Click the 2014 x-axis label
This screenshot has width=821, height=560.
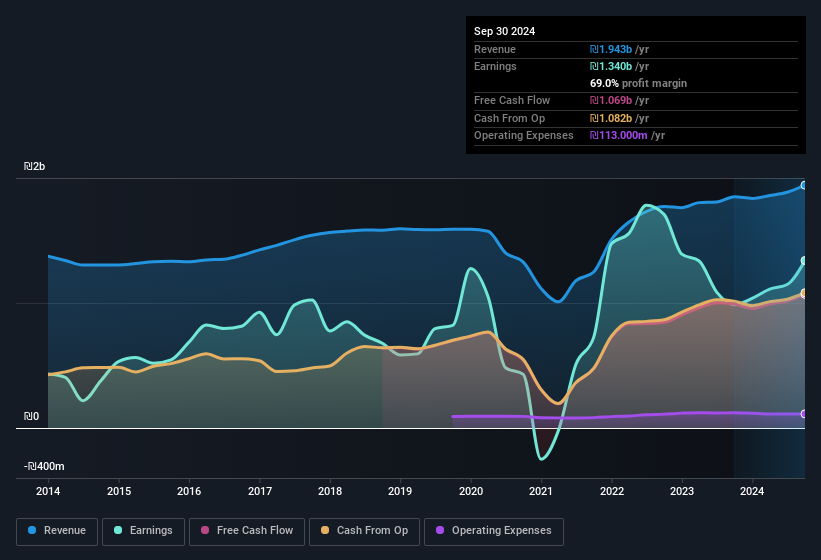pos(48,491)
